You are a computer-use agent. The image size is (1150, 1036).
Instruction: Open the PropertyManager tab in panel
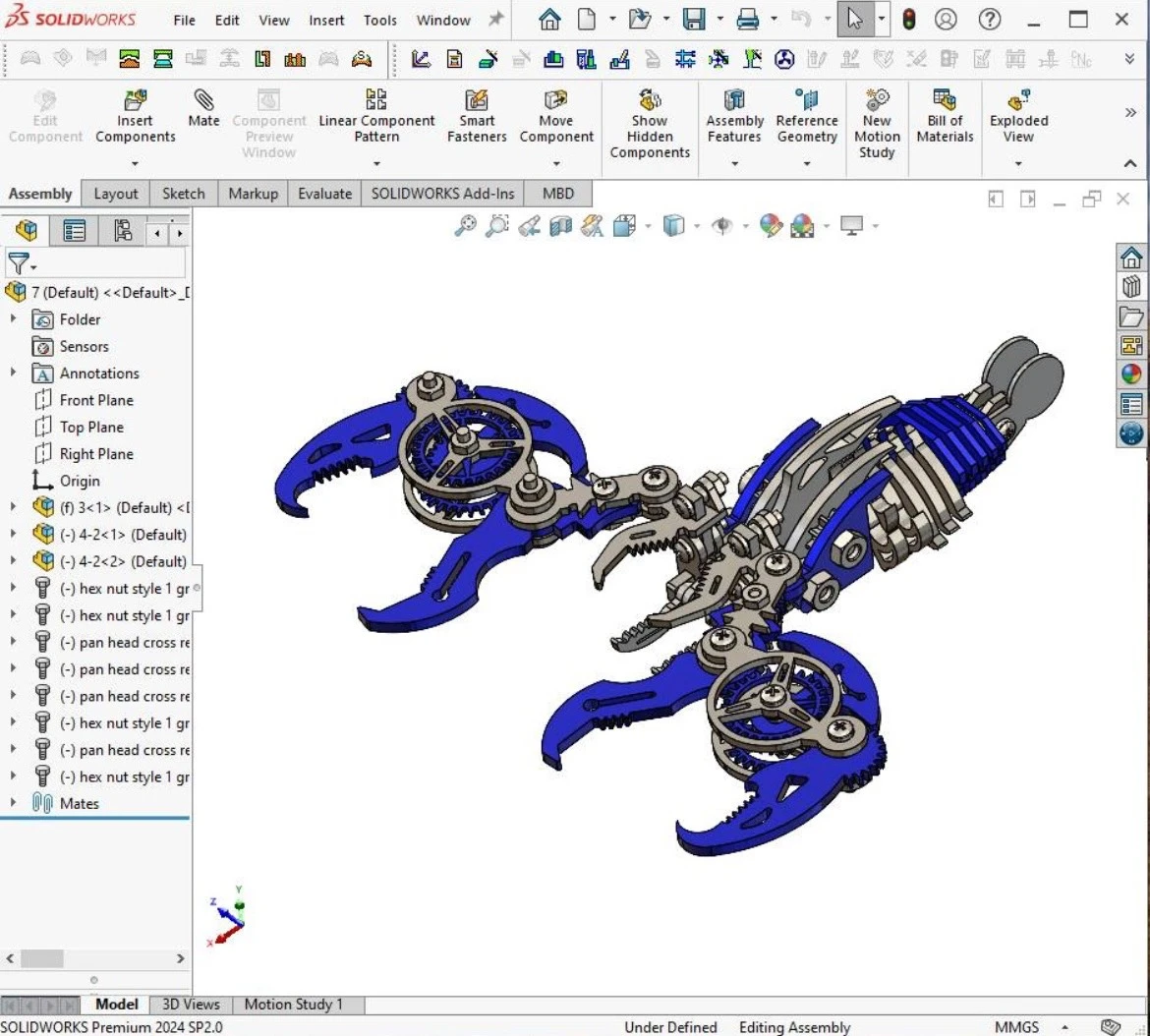pos(75,232)
